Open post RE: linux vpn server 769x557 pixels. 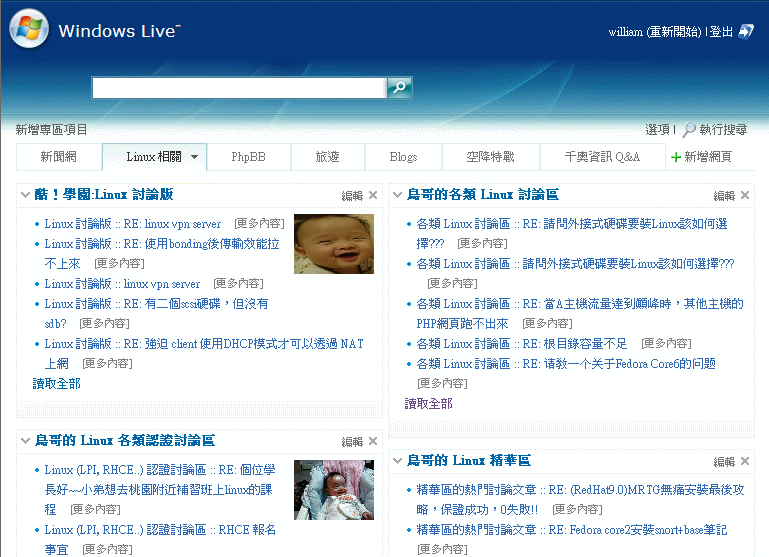[132, 224]
